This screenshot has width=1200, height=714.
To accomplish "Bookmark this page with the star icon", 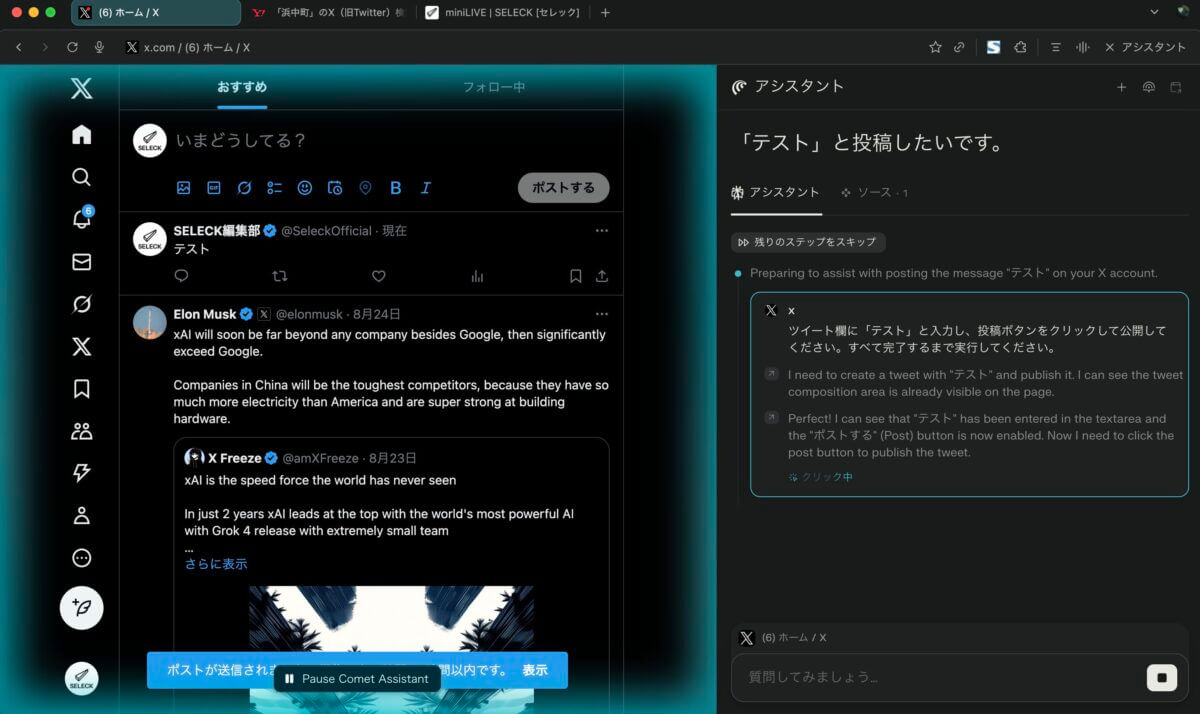I will pos(935,47).
